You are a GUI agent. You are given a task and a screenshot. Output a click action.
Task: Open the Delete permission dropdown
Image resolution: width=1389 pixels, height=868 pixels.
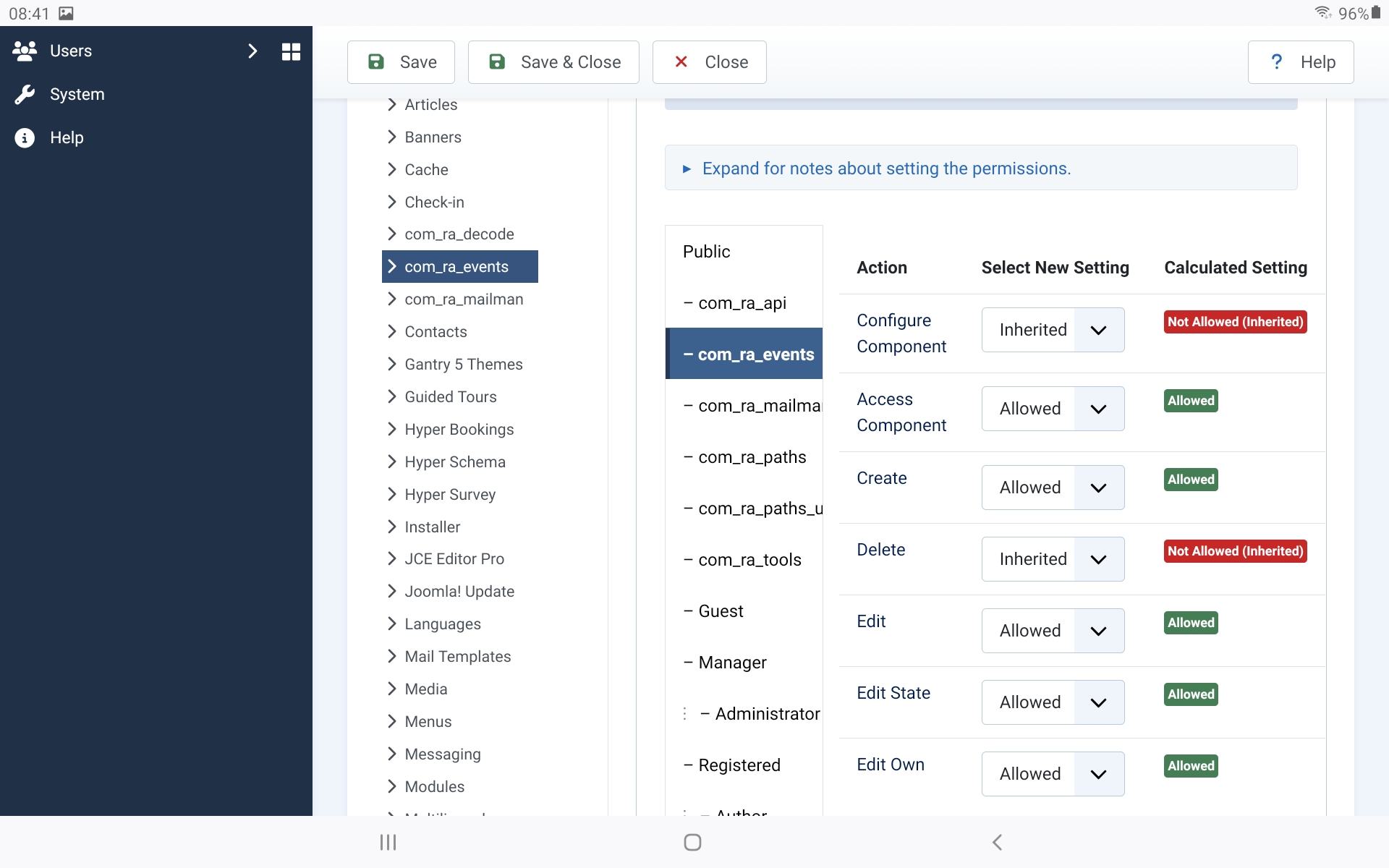[x=1053, y=559]
